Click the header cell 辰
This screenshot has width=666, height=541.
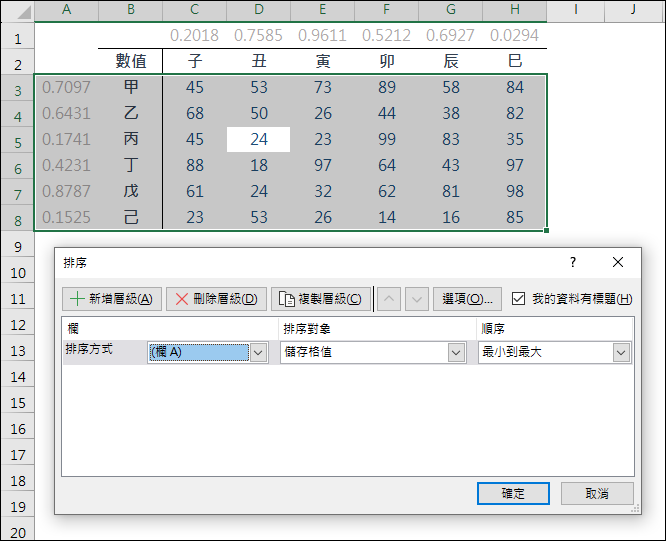tap(451, 62)
